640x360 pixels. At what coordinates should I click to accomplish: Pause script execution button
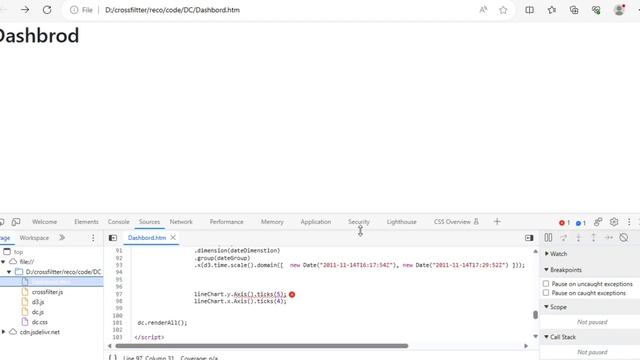click(548, 237)
